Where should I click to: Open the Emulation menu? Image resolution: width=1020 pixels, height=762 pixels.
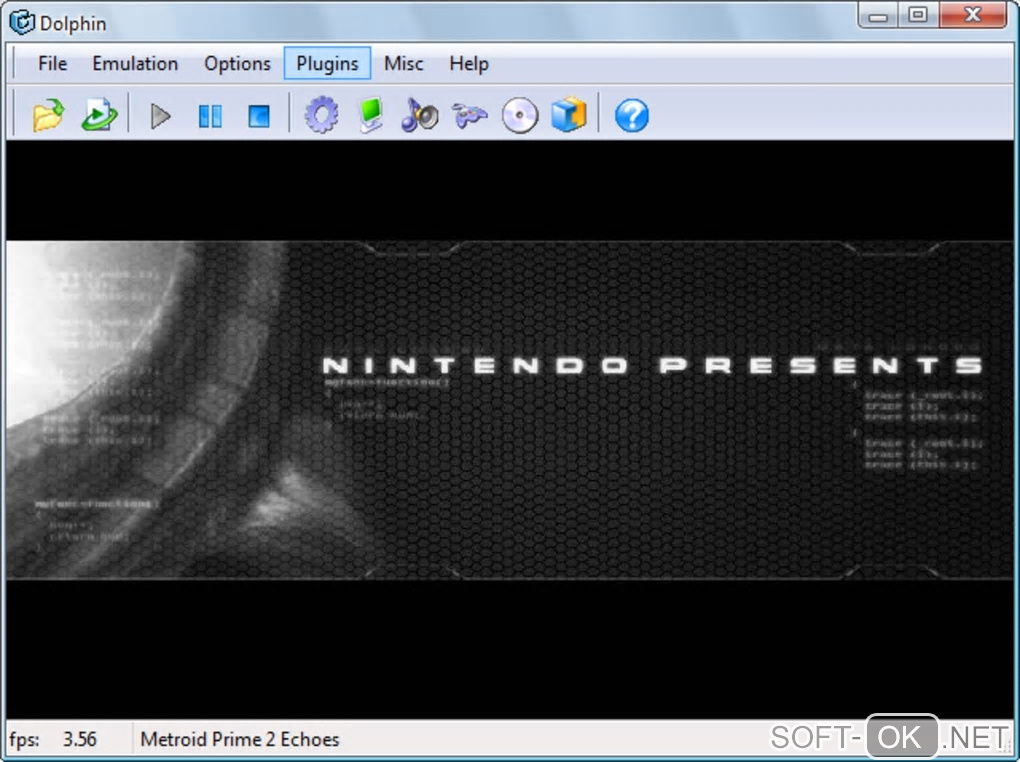point(135,64)
